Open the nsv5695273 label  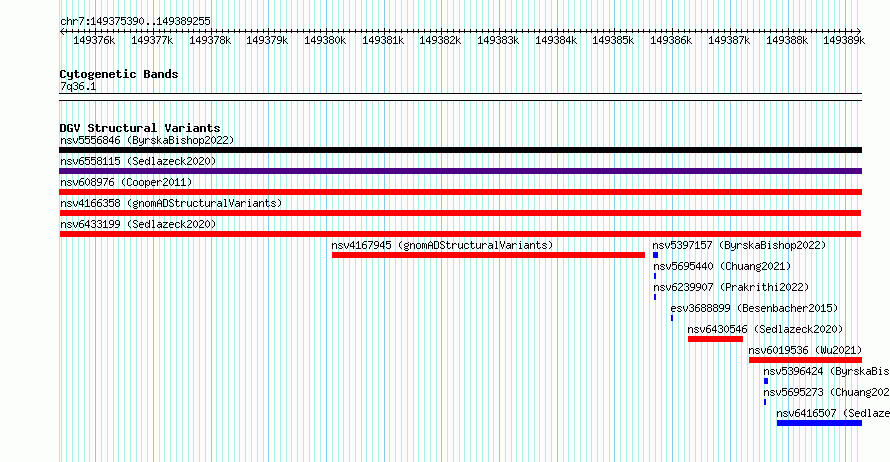pyautogui.click(x=826, y=392)
